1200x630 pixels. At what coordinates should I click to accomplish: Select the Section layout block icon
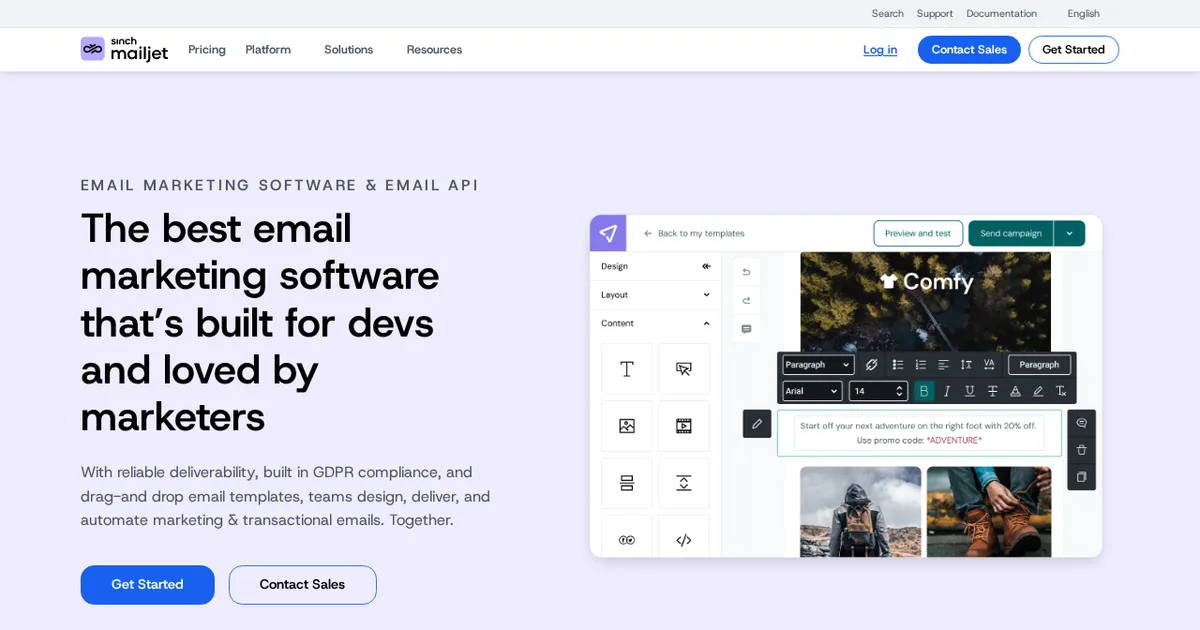(627, 483)
